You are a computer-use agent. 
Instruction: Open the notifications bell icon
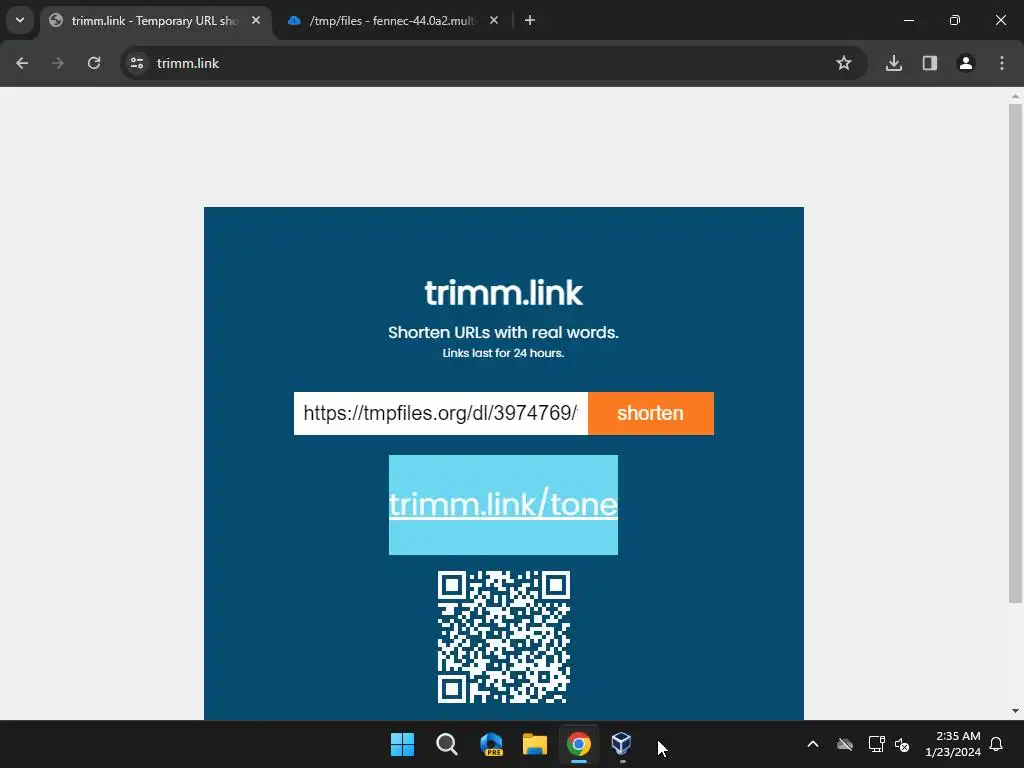[x=997, y=744]
